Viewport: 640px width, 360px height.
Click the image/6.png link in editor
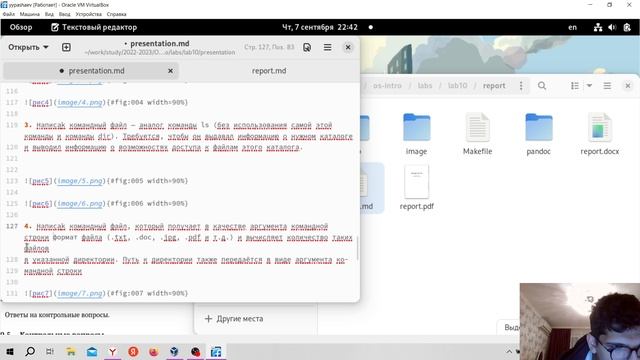(80, 203)
